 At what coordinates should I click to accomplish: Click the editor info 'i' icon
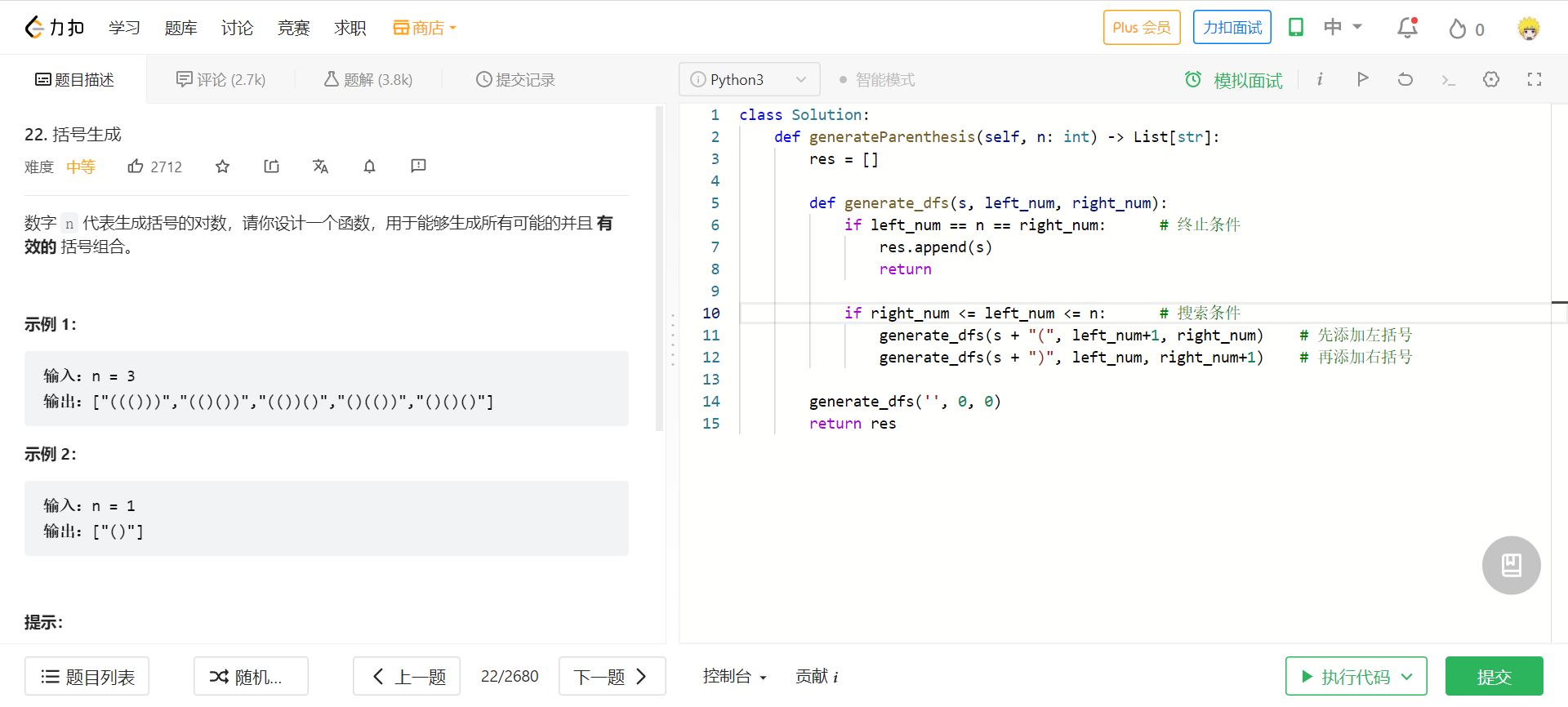1320,79
